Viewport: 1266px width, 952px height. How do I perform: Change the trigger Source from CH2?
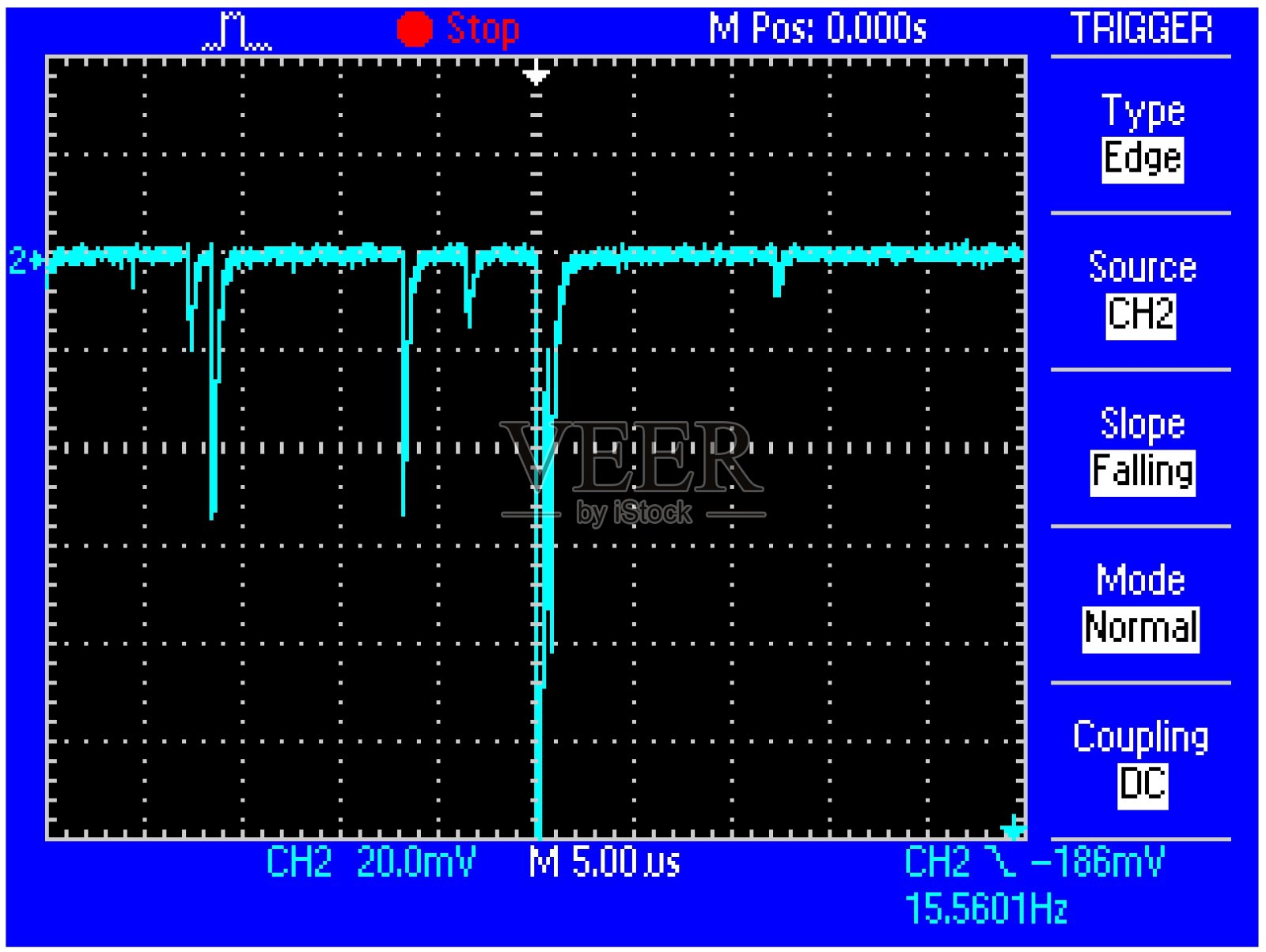[x=1140, y=315]
